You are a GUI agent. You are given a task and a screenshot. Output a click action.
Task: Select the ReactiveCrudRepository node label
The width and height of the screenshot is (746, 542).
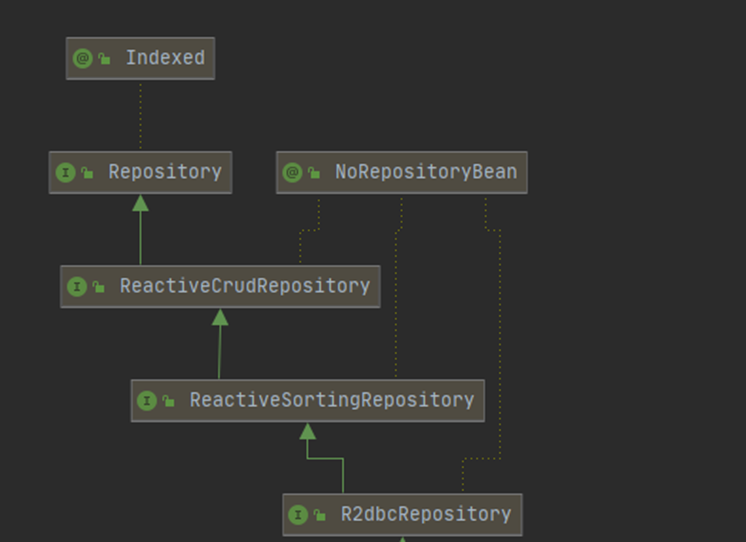click(245, 286)
